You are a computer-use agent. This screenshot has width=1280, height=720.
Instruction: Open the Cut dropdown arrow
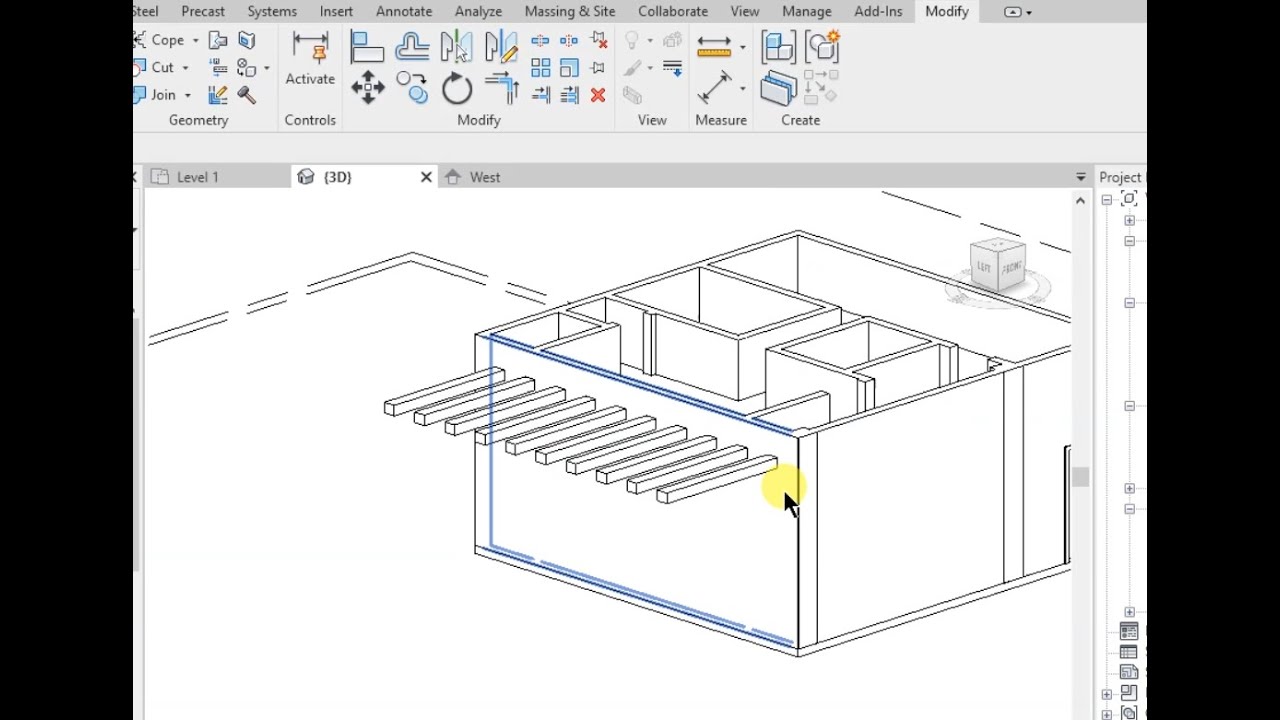coord(185,68)
